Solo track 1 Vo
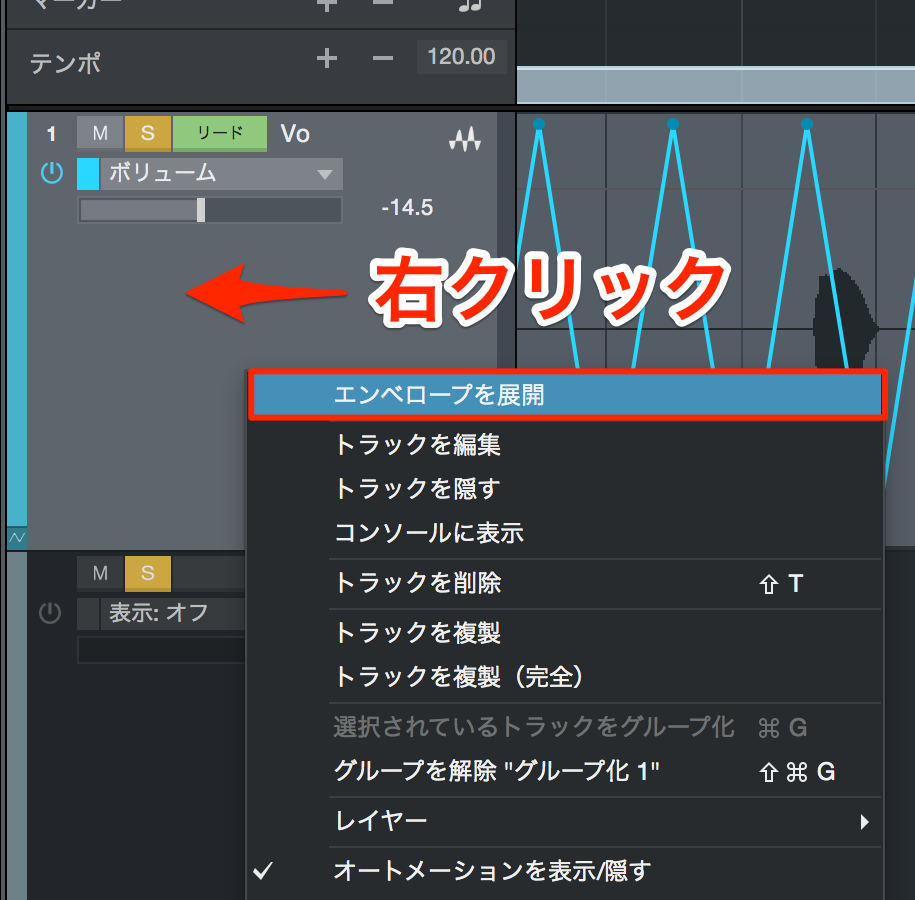 [x=148, y=133]
